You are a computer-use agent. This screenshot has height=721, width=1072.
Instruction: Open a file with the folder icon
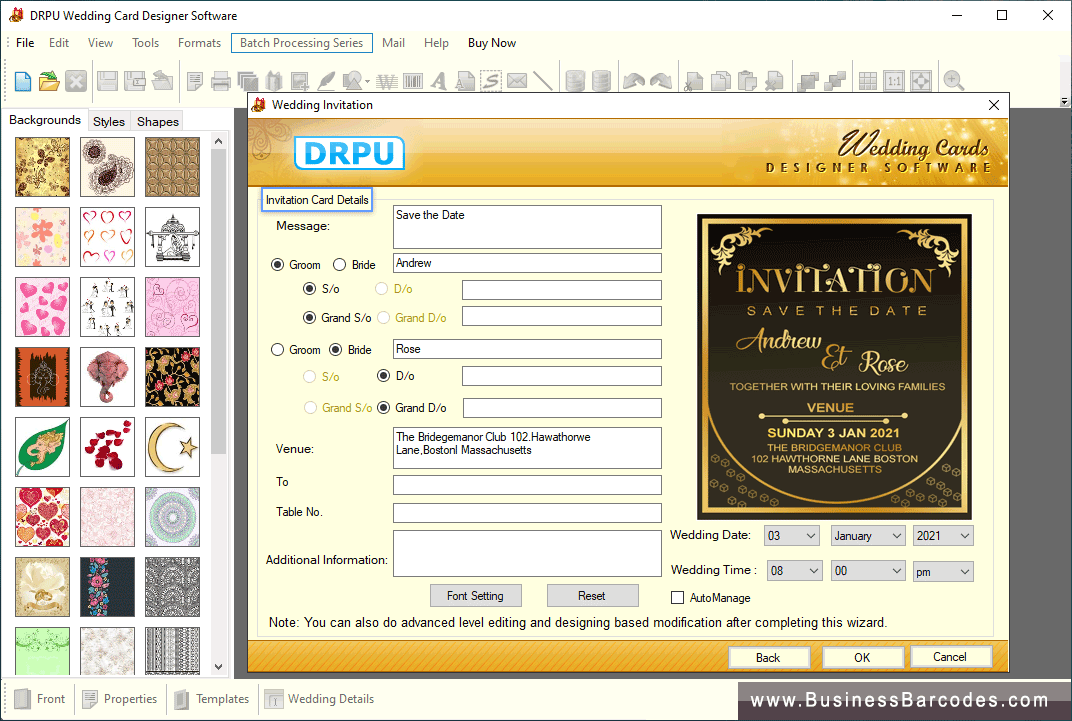pos(49,81)
